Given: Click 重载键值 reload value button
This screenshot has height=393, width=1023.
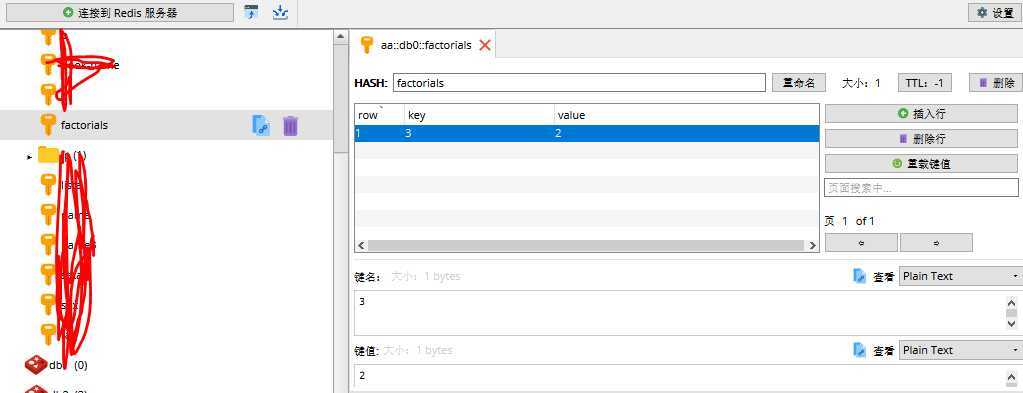Looking at the screenshot, I should tap(921, 164).
